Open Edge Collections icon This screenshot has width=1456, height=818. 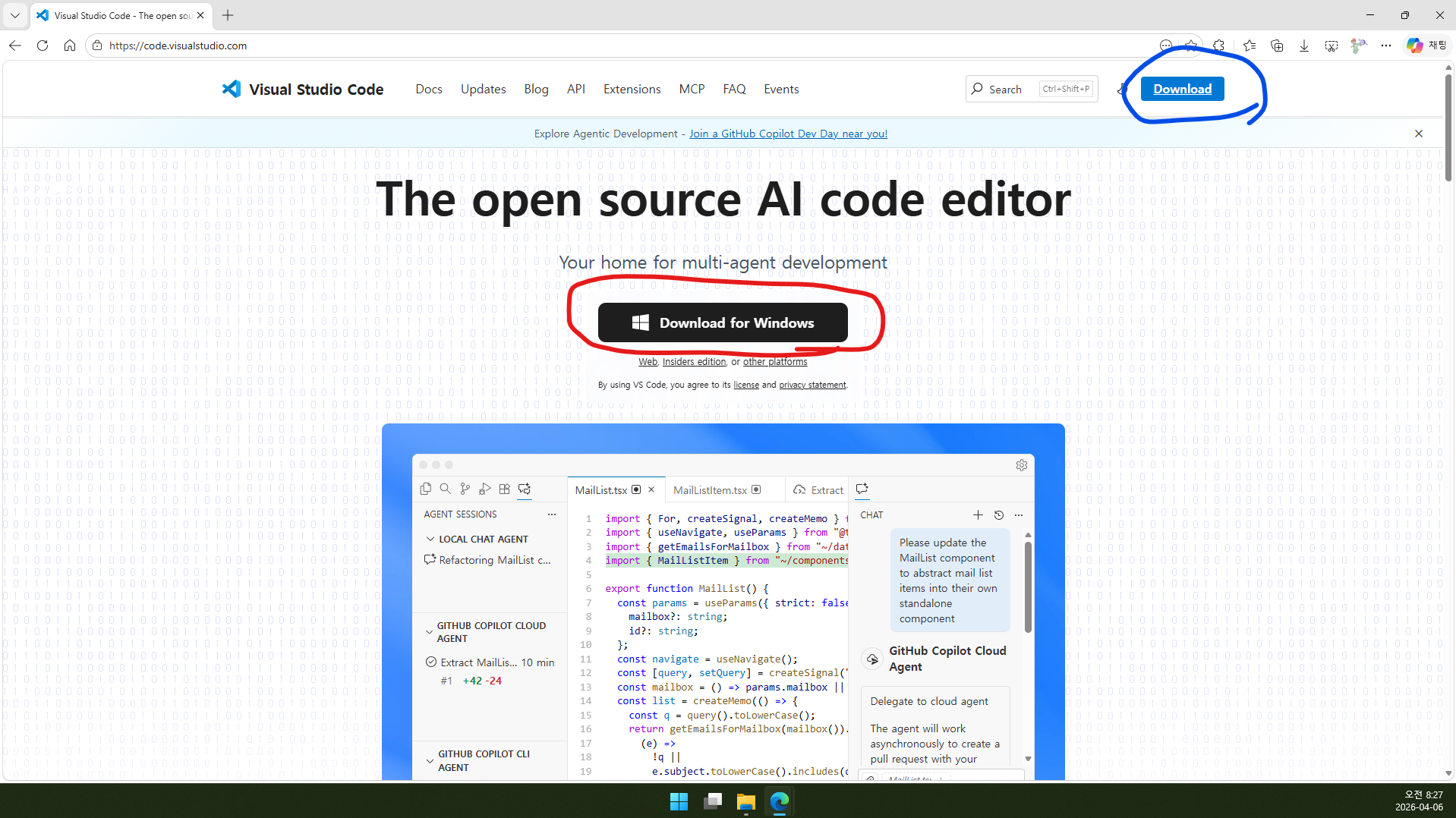pyautogui.click(x=1277, y=46)
